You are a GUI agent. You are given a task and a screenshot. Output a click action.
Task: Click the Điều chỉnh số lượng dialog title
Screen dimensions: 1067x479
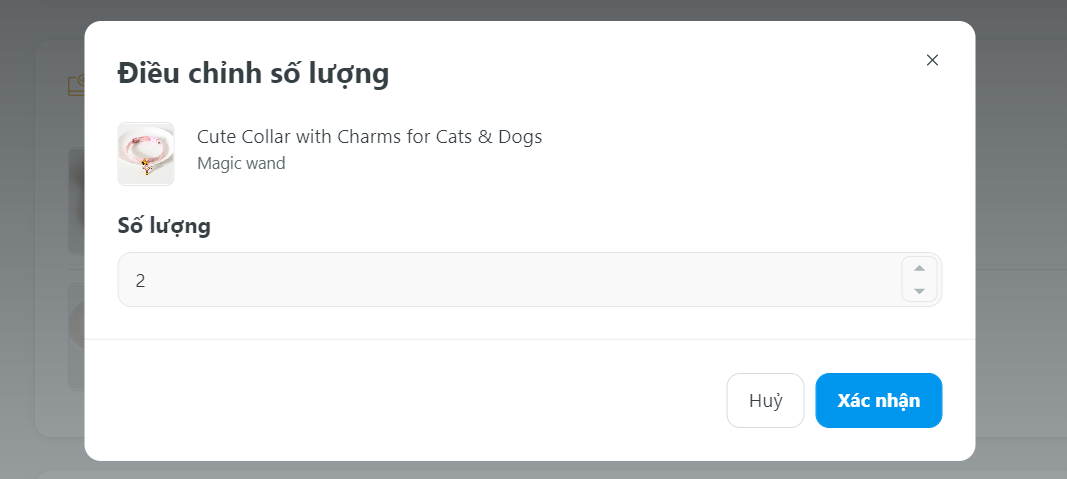[253, 73]
